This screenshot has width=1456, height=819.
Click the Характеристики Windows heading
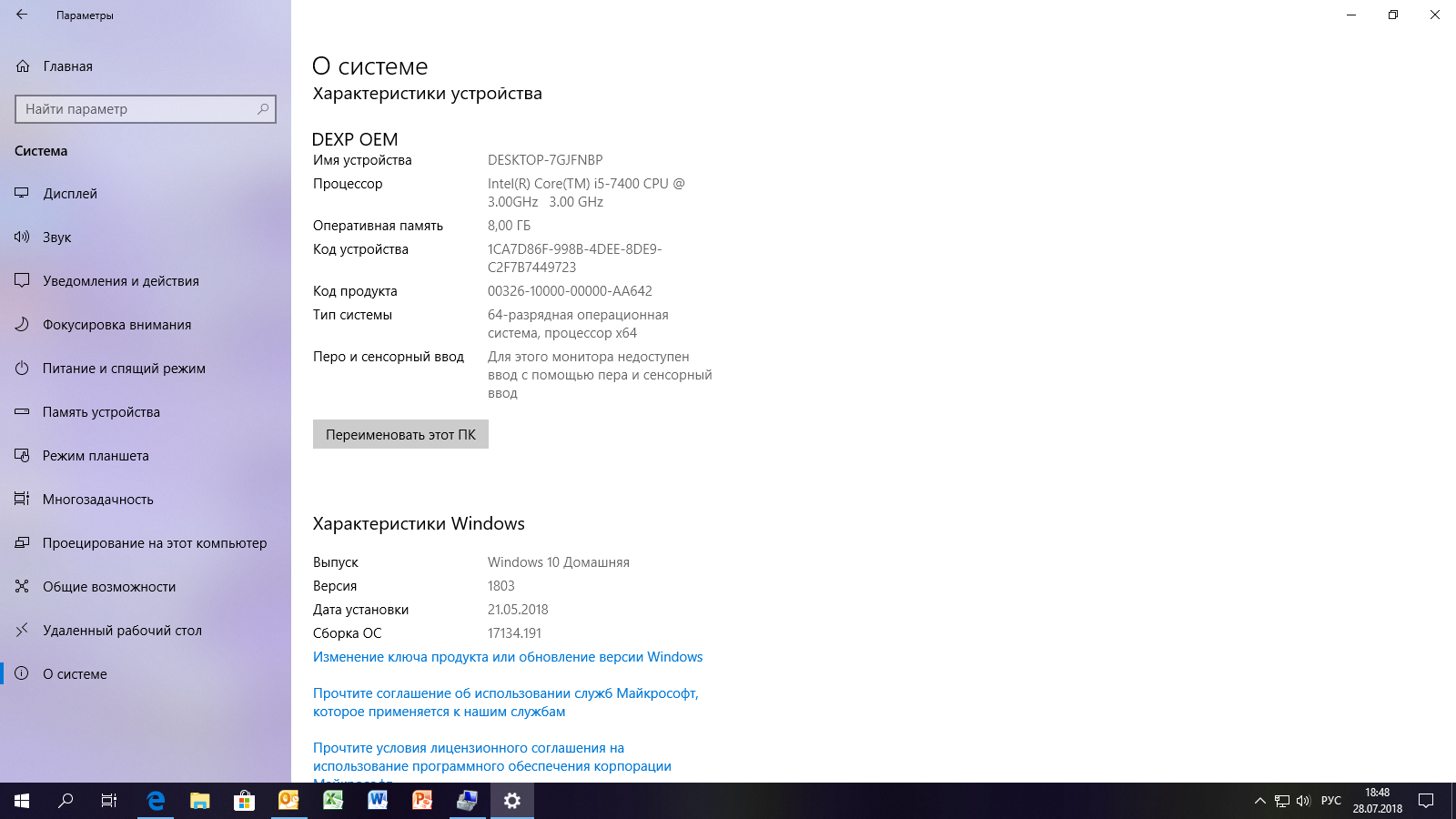tap(419, 523)
